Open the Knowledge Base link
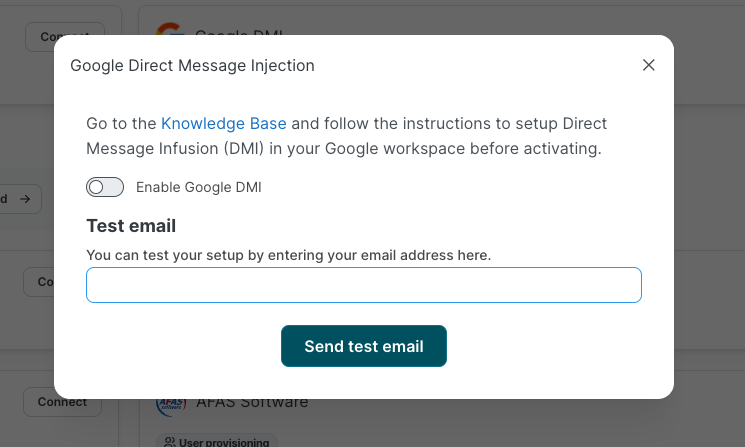This screenshot has width=745, height=447. tap(224, 124)
